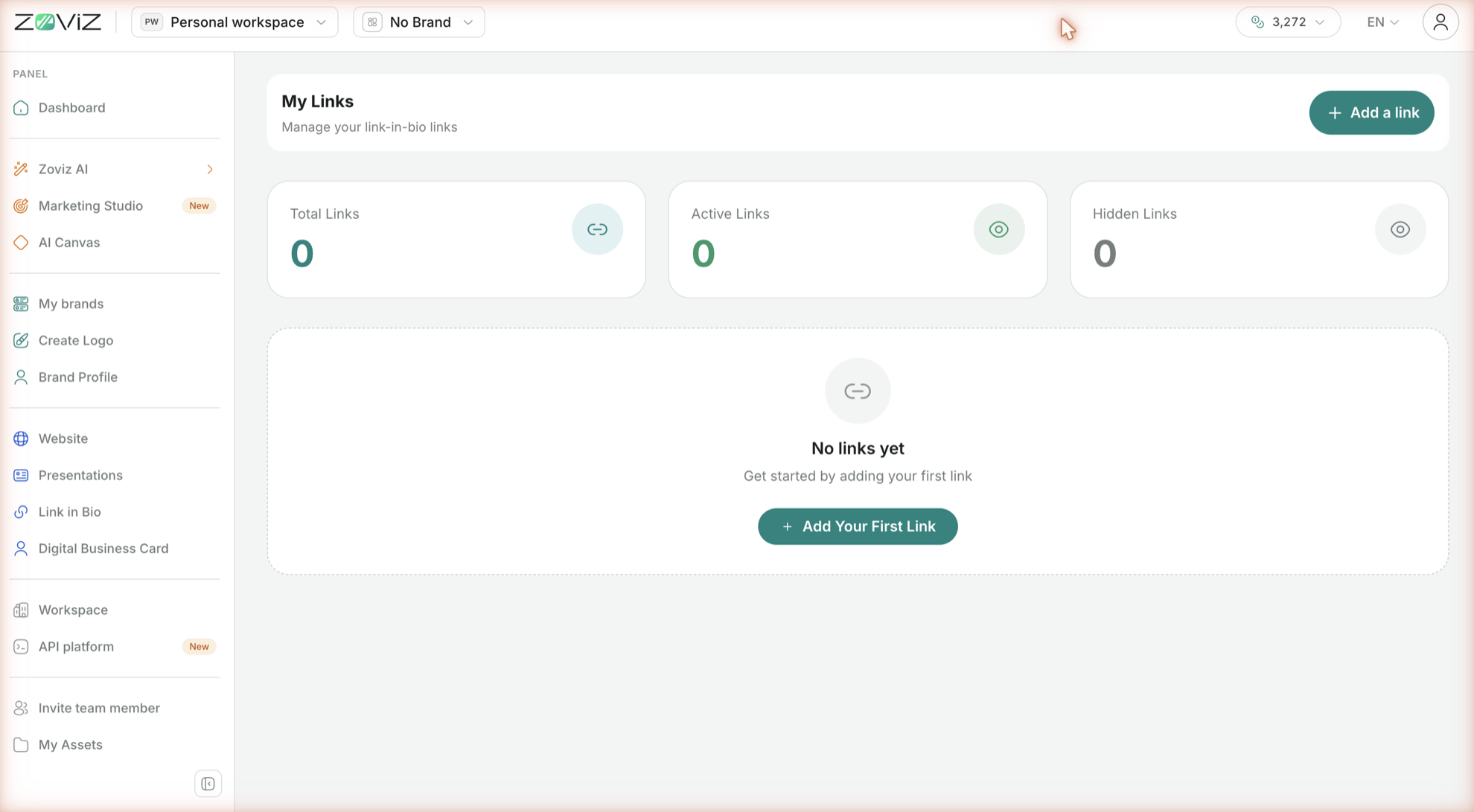The height and width of the screenshot is (812, 1474).
Task: Click the Marketing Studio New badge
Action: [199, 206]
